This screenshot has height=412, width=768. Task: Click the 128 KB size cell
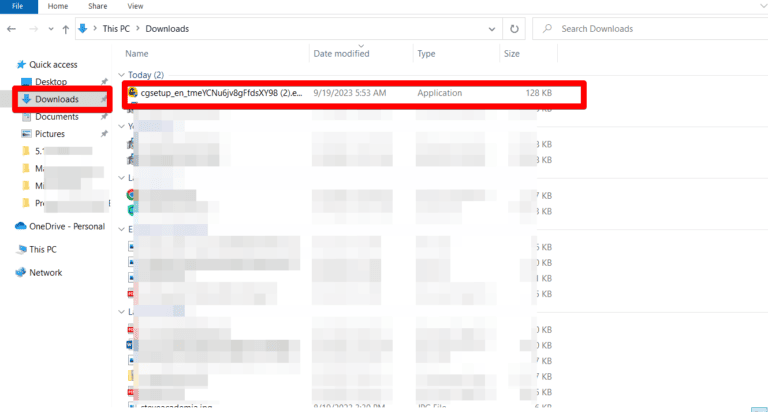point(538,93)
